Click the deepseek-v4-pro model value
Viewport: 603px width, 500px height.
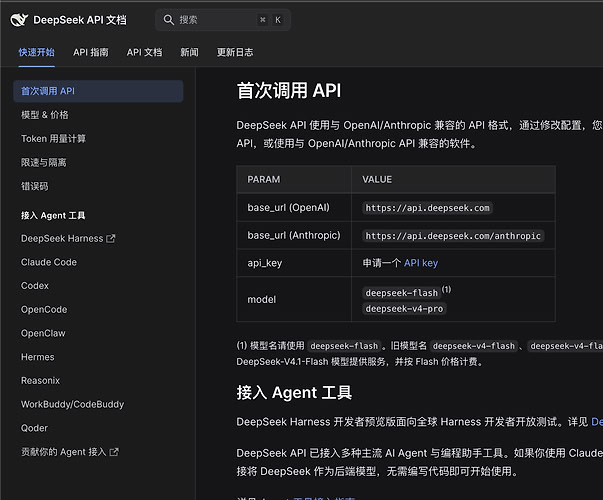(x=404, y=309)
